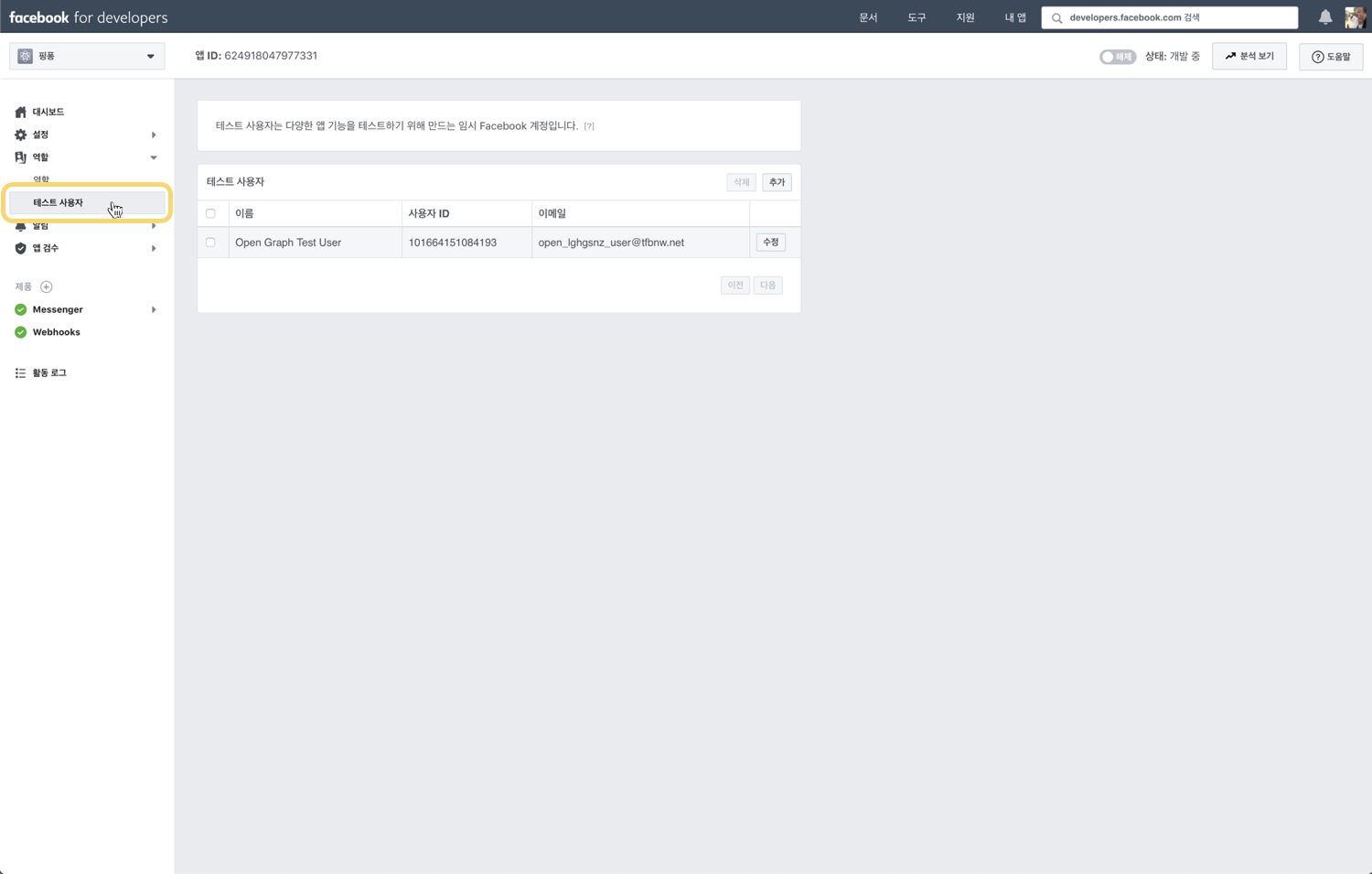Open the user profile avatar

coord(1356,16)
